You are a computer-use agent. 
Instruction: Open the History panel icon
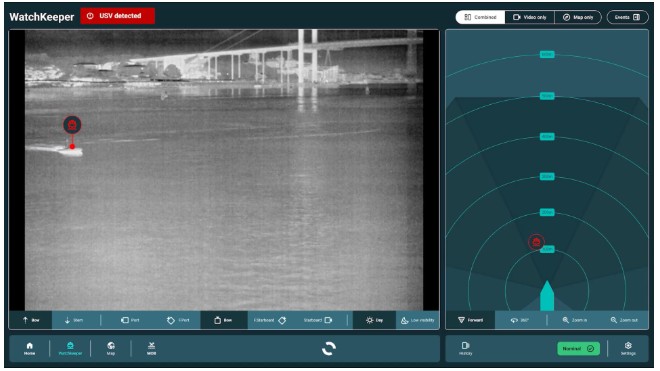click(x=466, y=348)
